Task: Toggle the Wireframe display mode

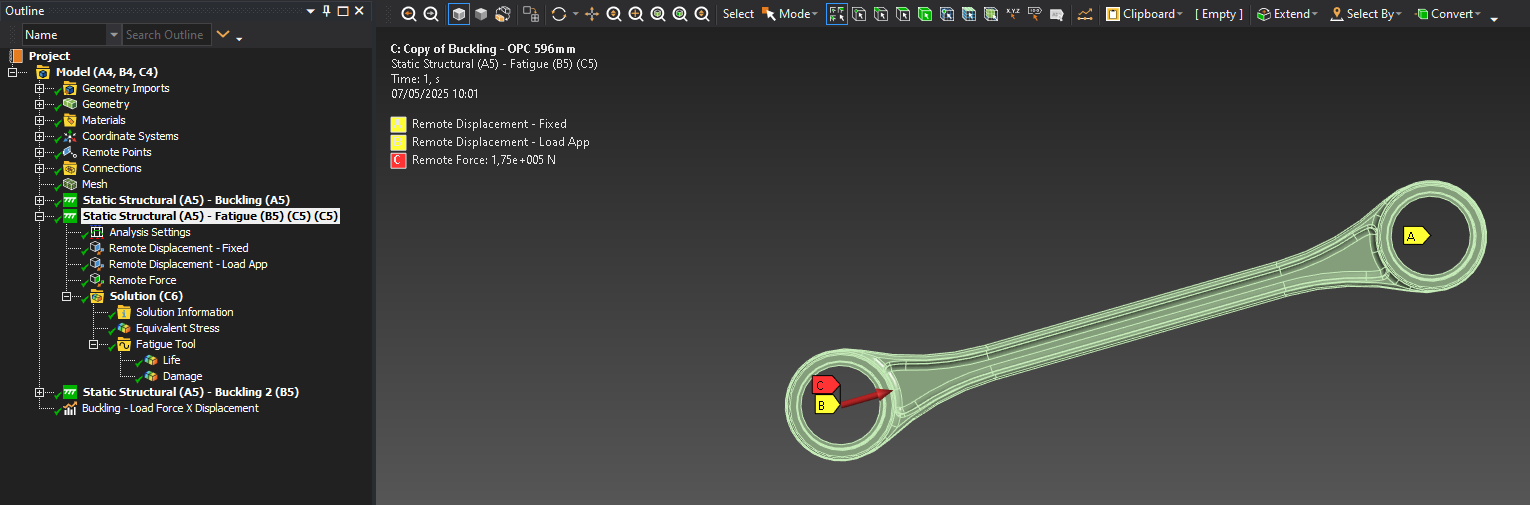Action: coord(481,14)
